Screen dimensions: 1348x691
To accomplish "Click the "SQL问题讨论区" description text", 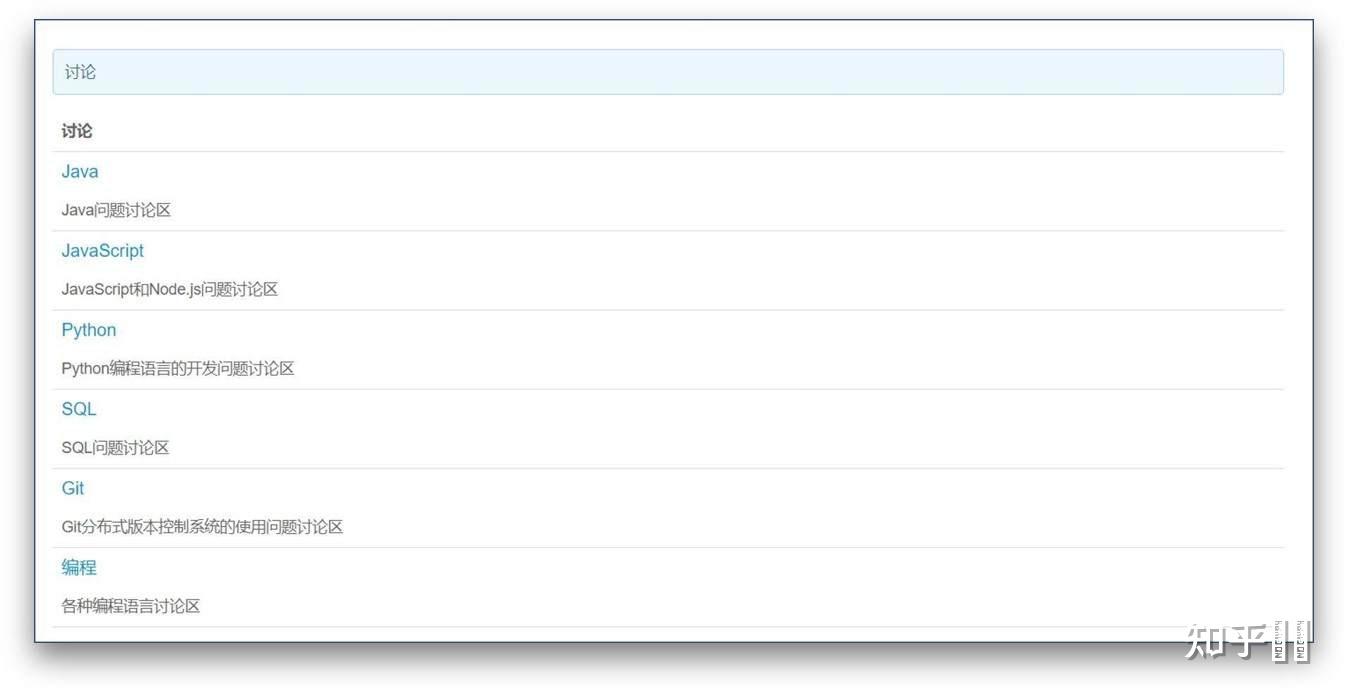I will coord(115,448).
